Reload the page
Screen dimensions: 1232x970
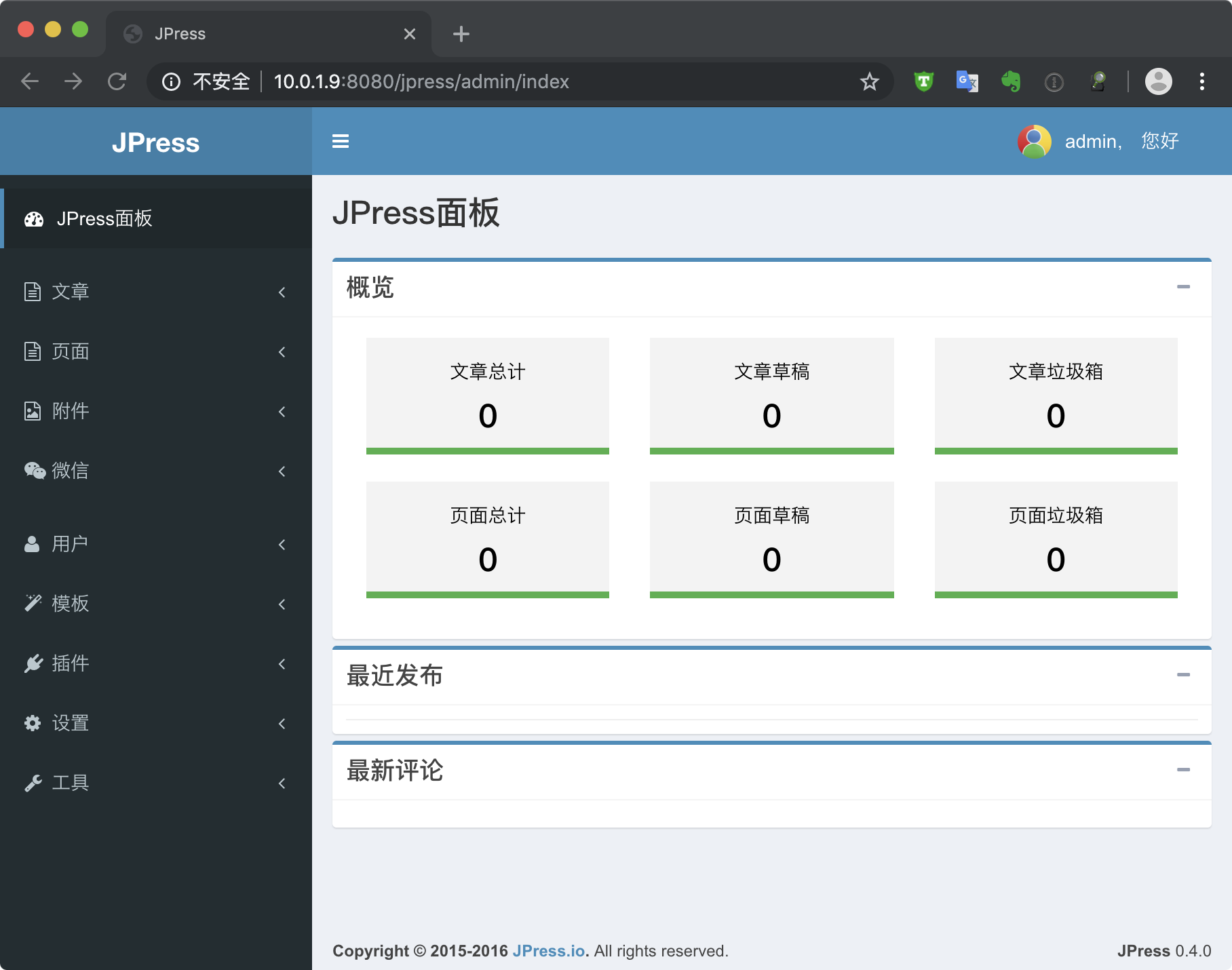[x=117, y=81]
